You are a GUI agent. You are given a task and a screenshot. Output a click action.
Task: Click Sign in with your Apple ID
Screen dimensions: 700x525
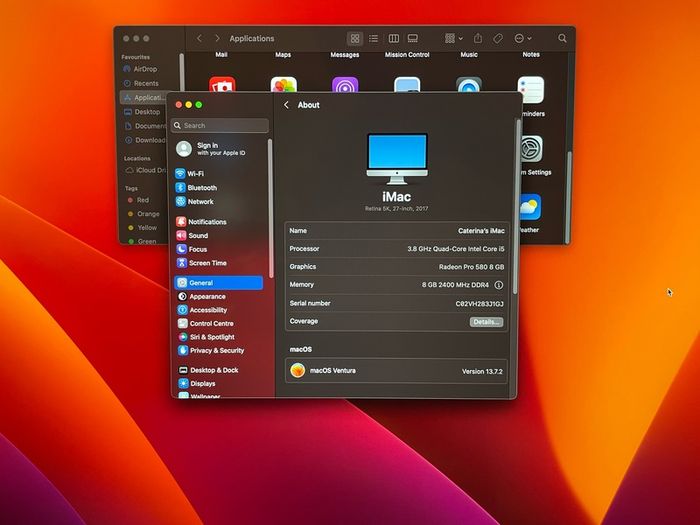coord(211,149)
